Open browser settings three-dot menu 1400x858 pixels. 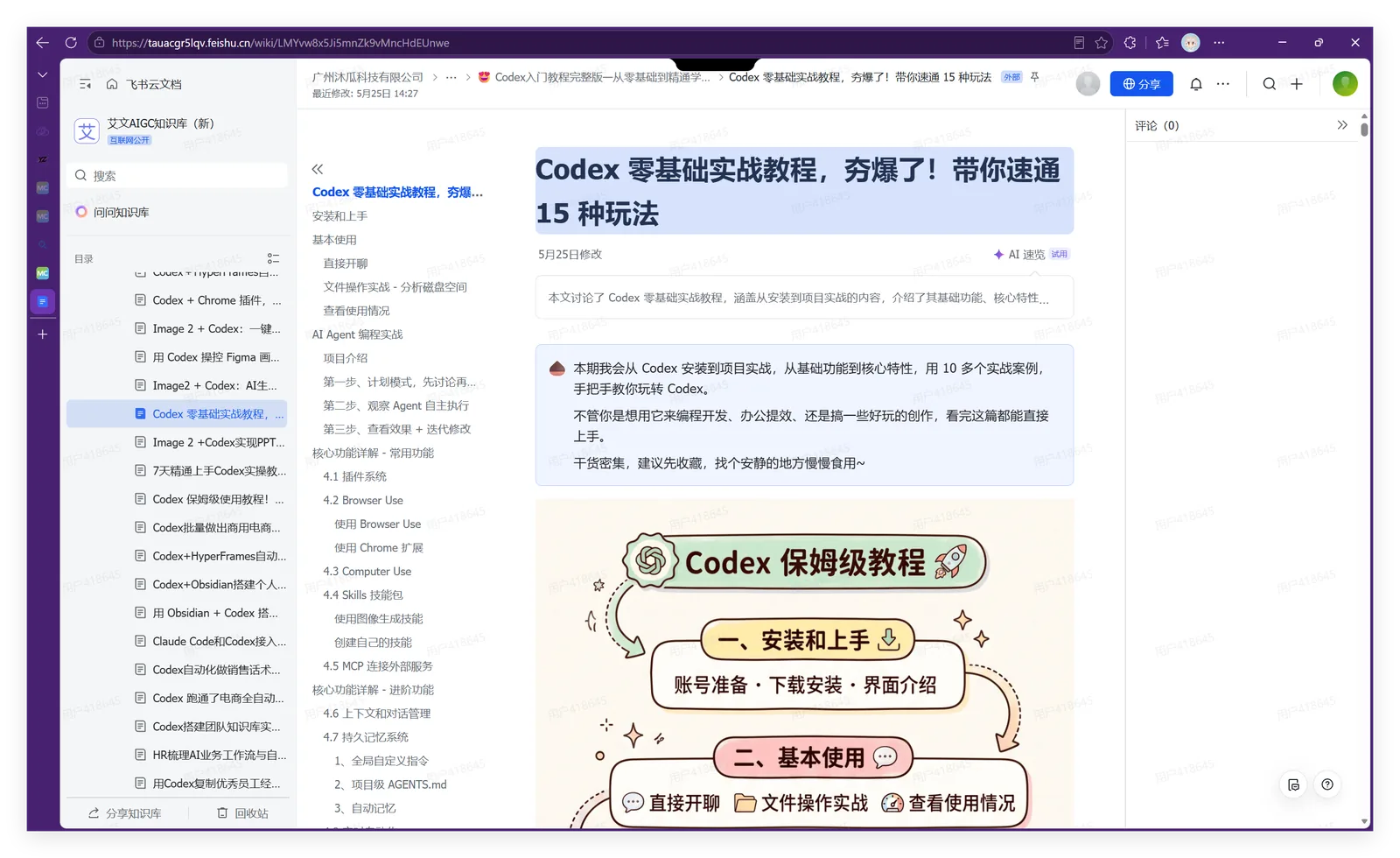click(1219, 42)
